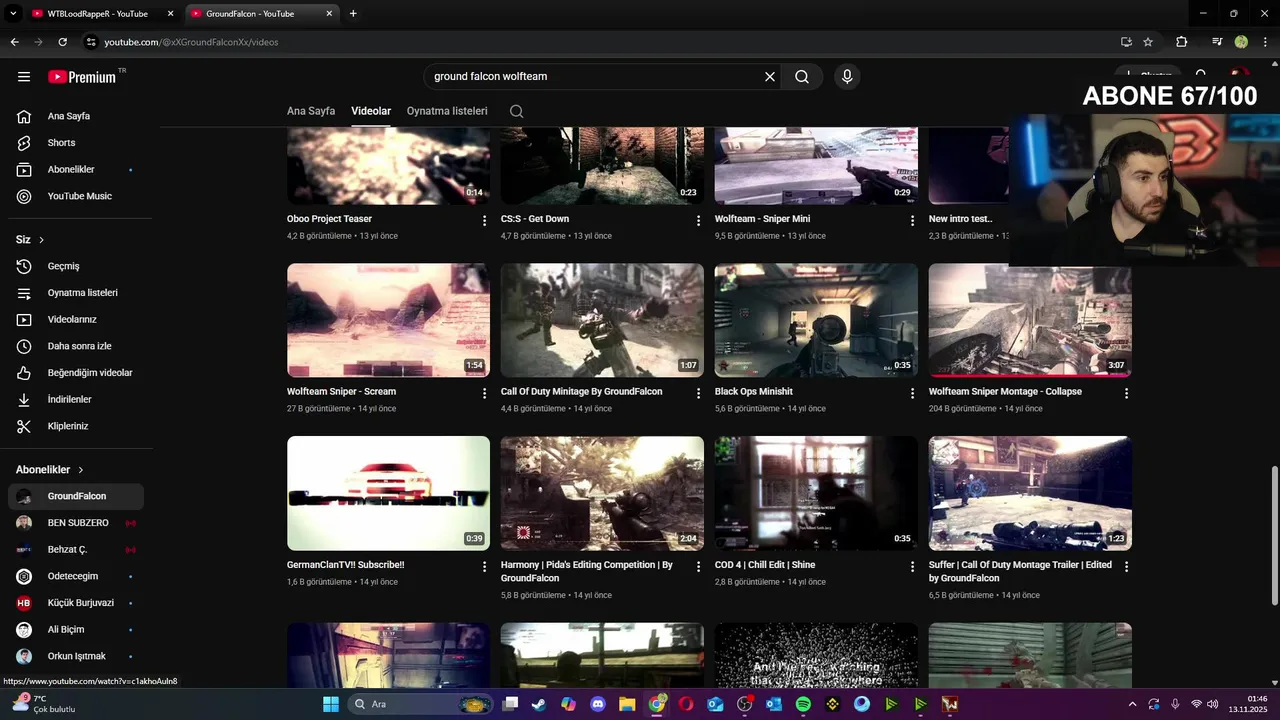This screenshot has height=720, width=1280.
Task: Play GermanClanTV Subscribe thumbnail
Action: [388, 493]
